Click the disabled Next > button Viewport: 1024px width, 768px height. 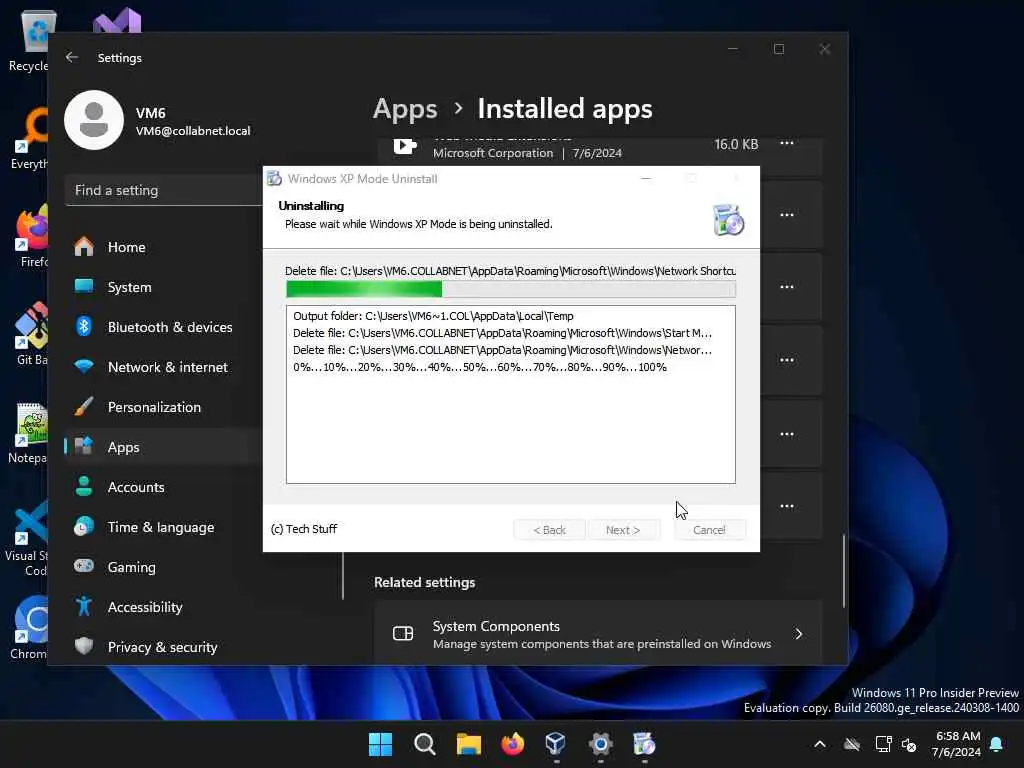623,530
